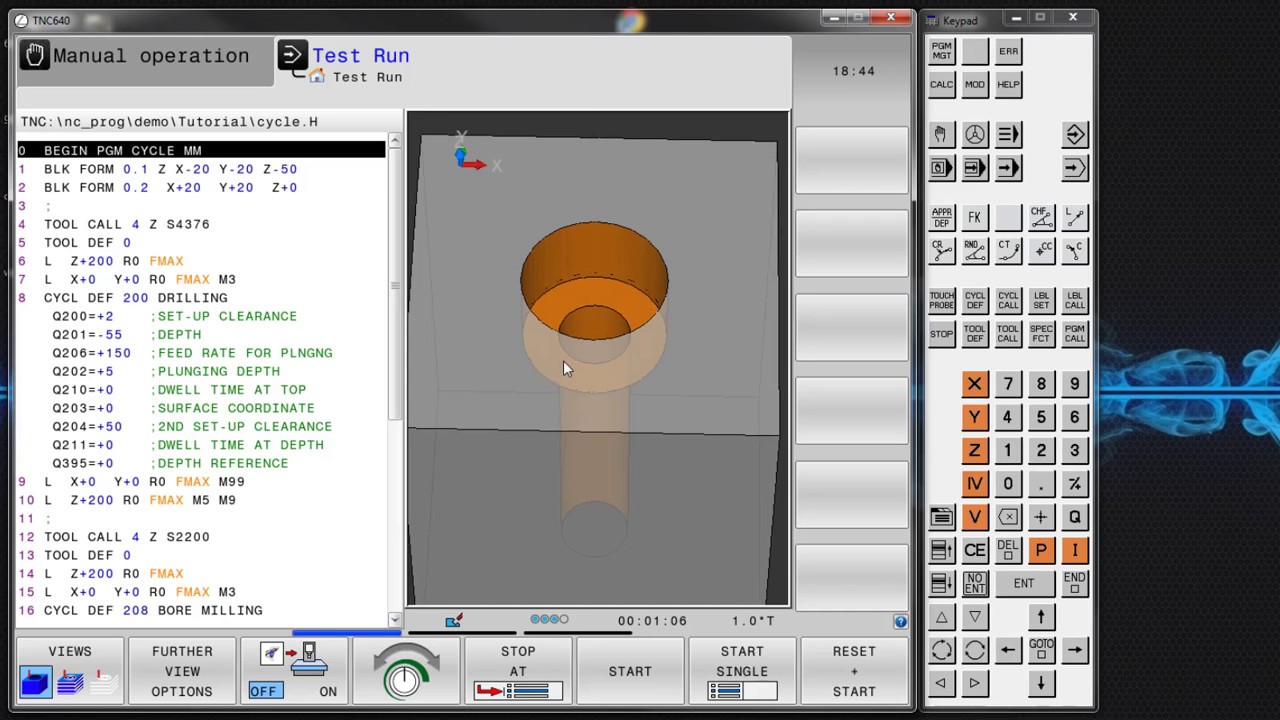Viewport: 1280px width, 720px height.
Task: Click the RESET + START soft key
Action: tap(854, 671)
